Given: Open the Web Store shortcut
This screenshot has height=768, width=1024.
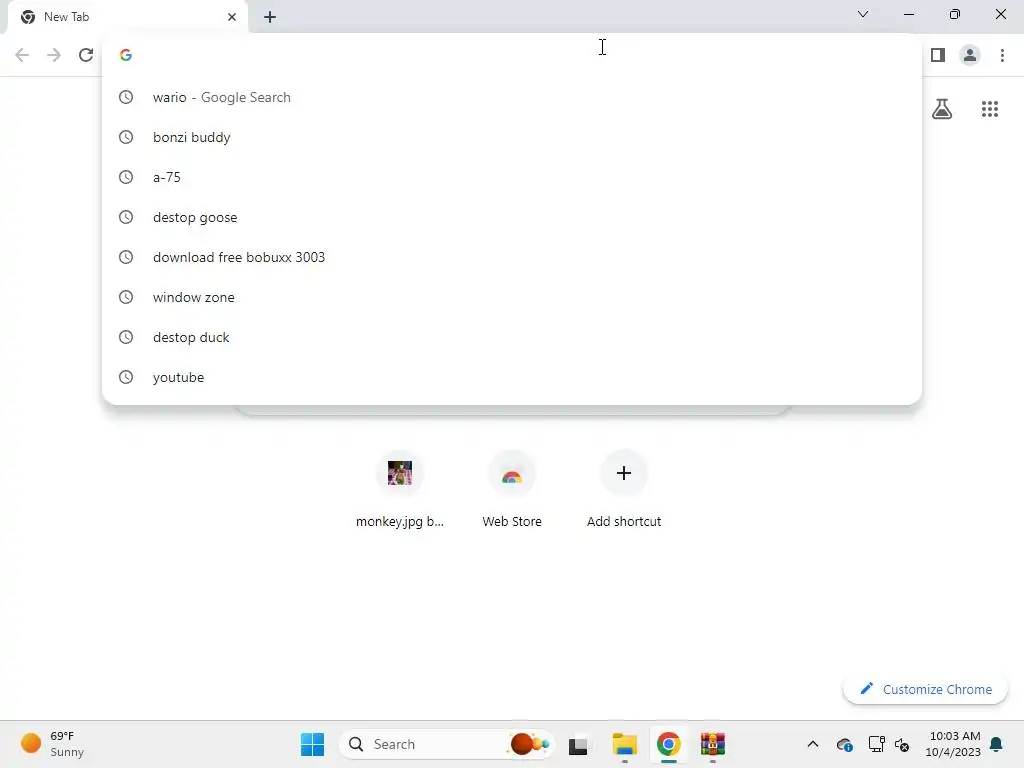Looking at the screenshot, I should point(512,490).
